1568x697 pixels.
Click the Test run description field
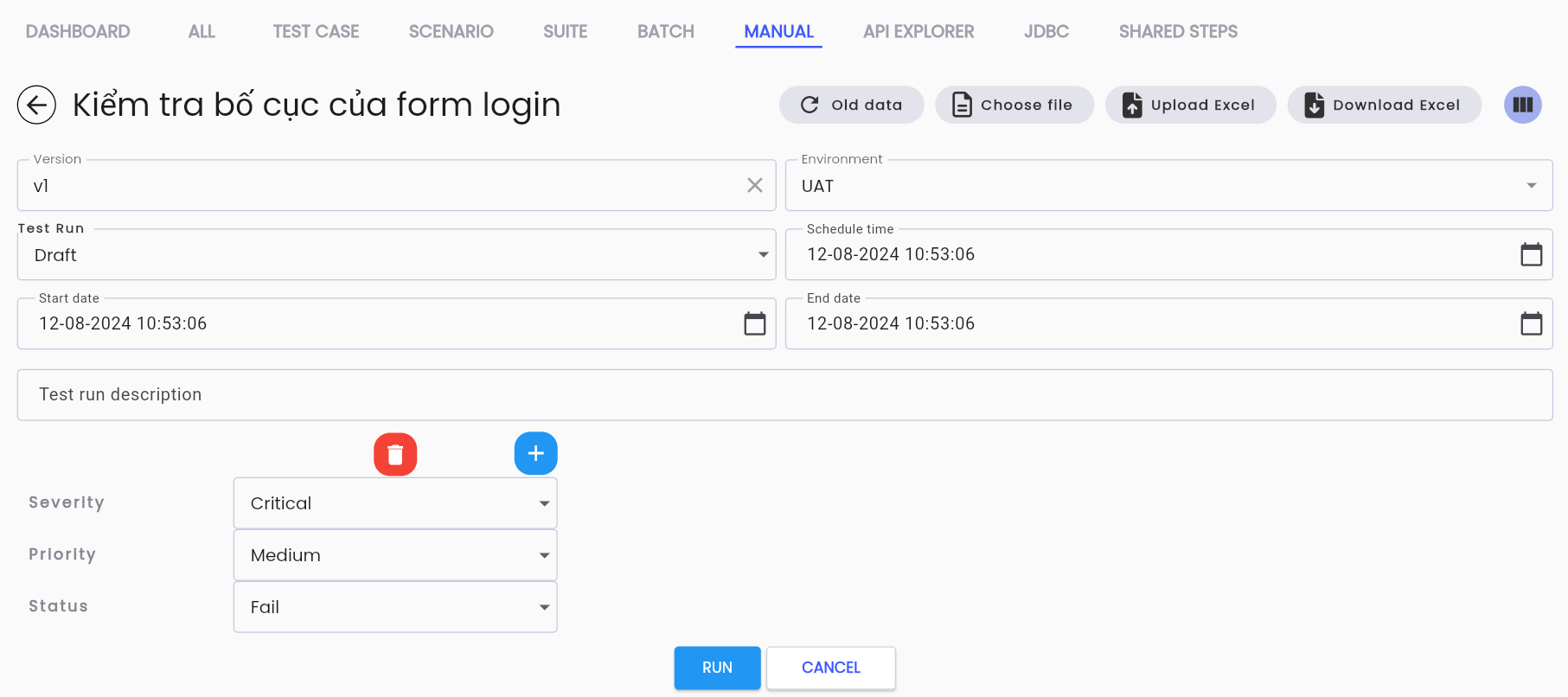(784, 395)
